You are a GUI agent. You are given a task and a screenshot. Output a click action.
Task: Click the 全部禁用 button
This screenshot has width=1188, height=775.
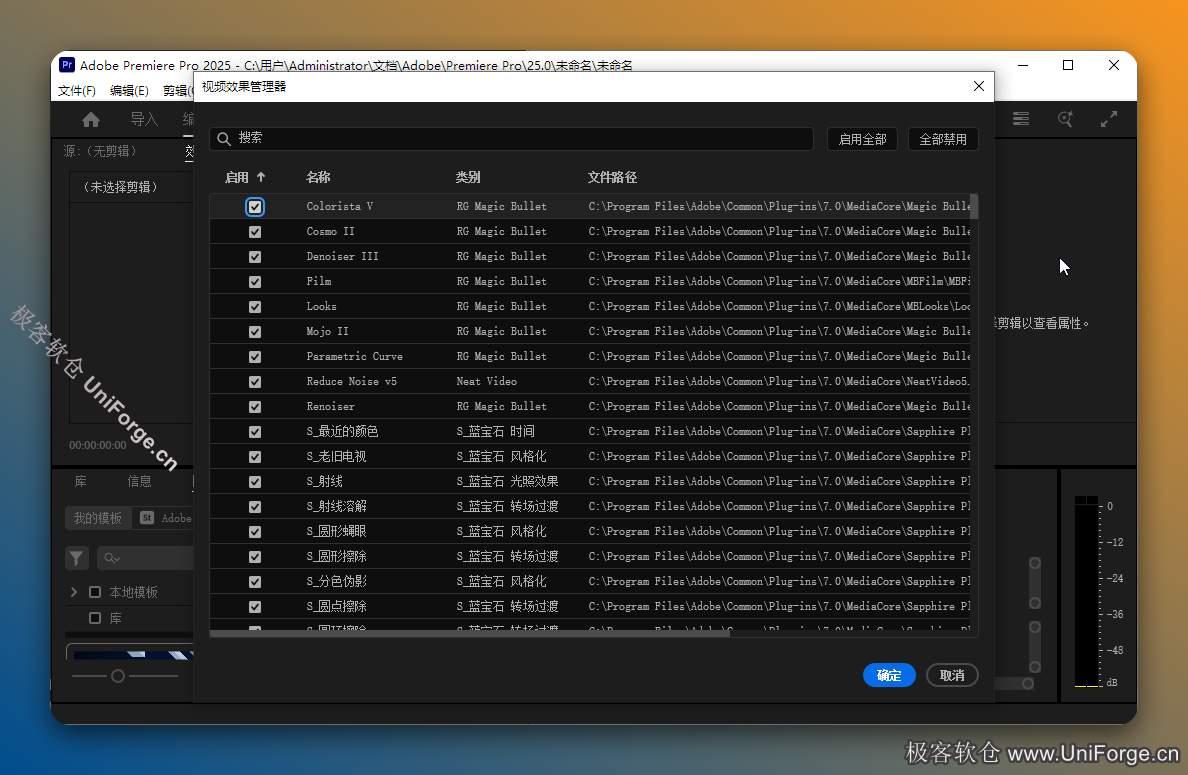(x=943, y=139)
